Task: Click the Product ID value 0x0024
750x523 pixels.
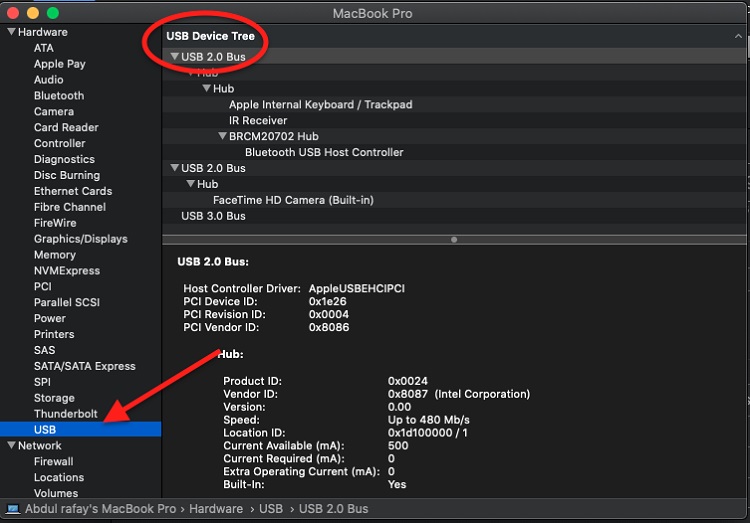Action: click(x=408, y=381)
